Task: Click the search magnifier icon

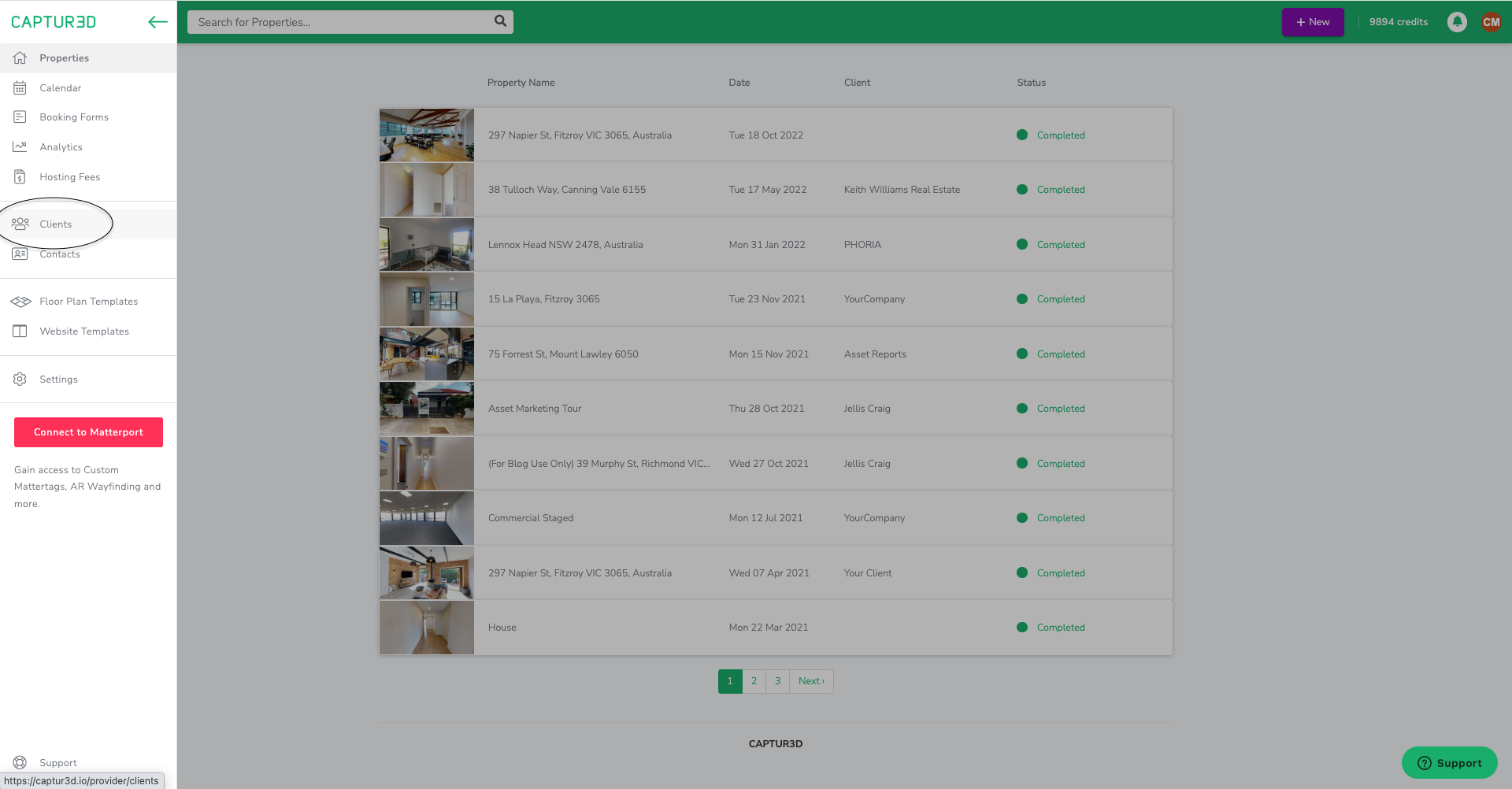Action: [x=500, y=21]
